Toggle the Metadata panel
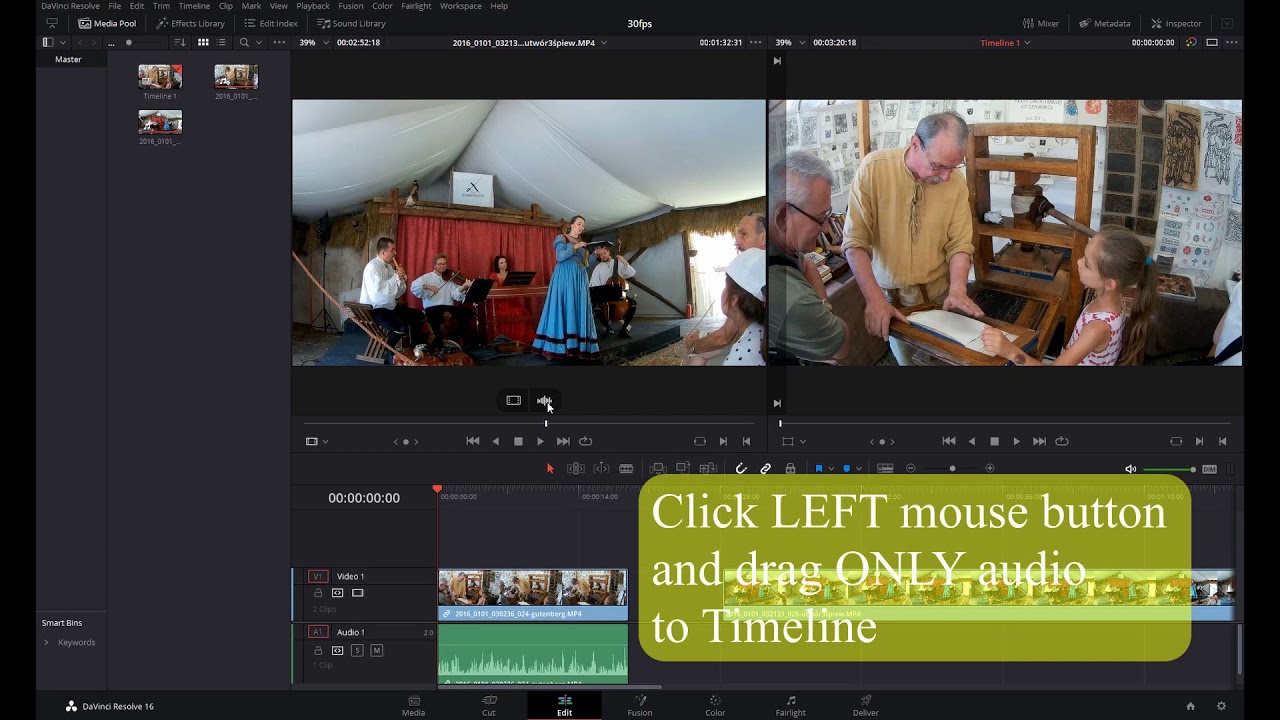 coord(1104,23)
